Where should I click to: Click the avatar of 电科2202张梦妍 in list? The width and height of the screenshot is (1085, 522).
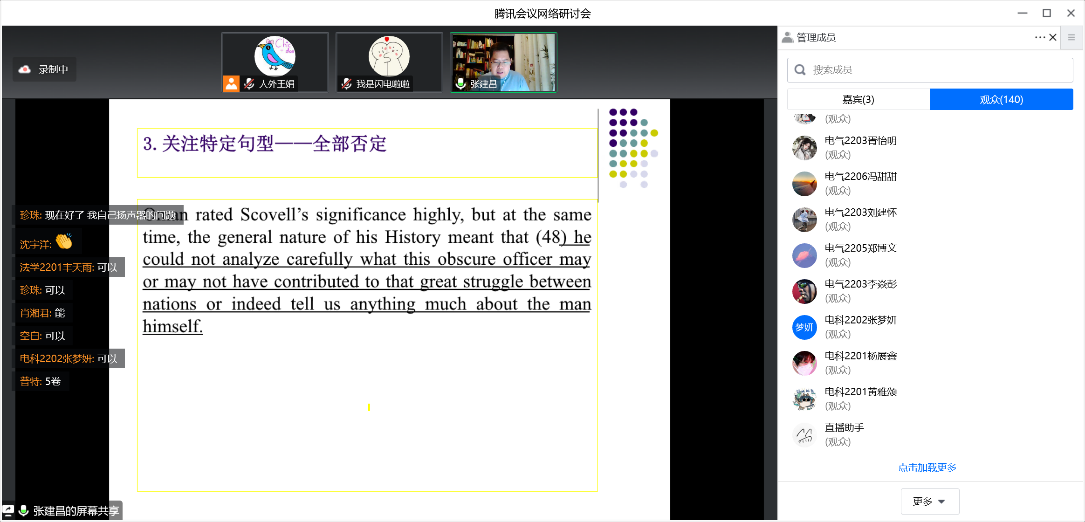point(804,327)
